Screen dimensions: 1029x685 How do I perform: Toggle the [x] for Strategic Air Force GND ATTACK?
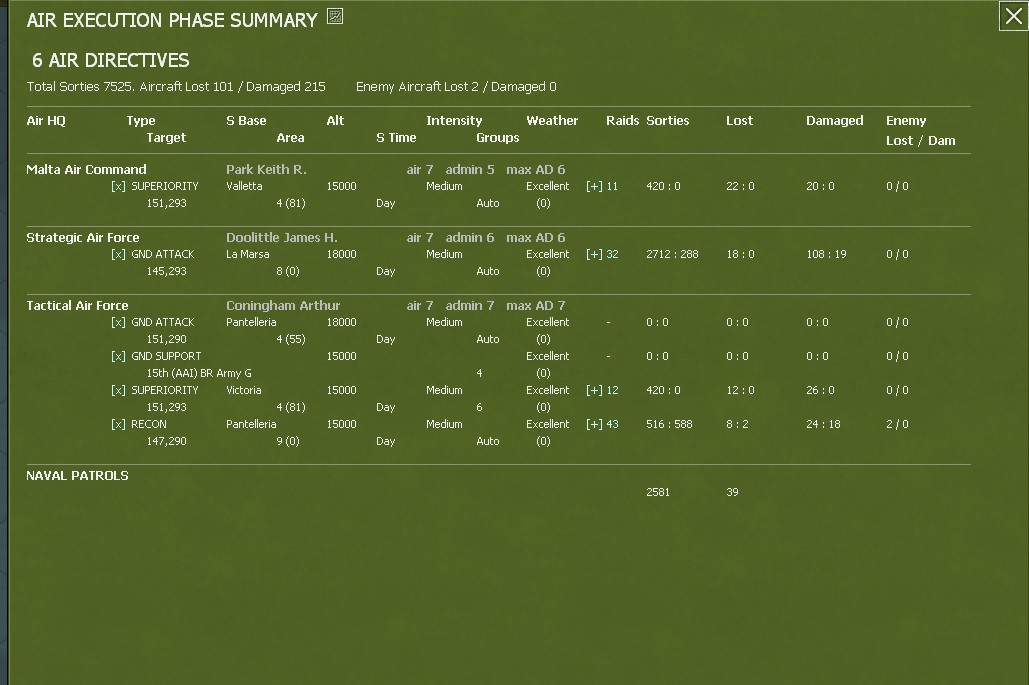tap(118, 255)
